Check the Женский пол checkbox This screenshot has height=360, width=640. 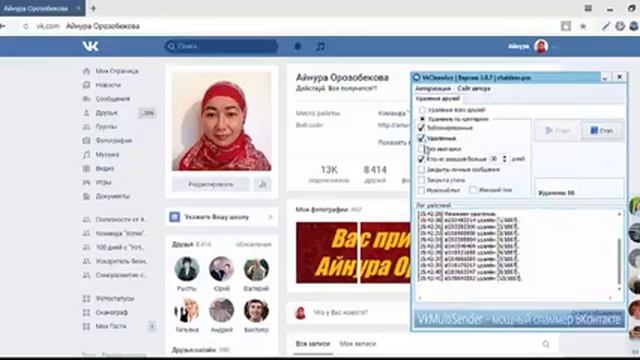tap(473, 190)
